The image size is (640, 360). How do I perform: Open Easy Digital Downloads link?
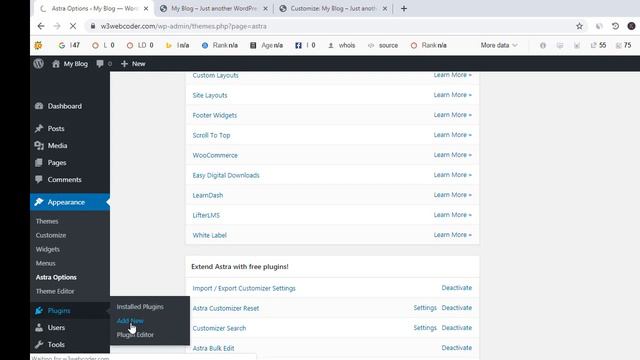click(x=226, y=176)
